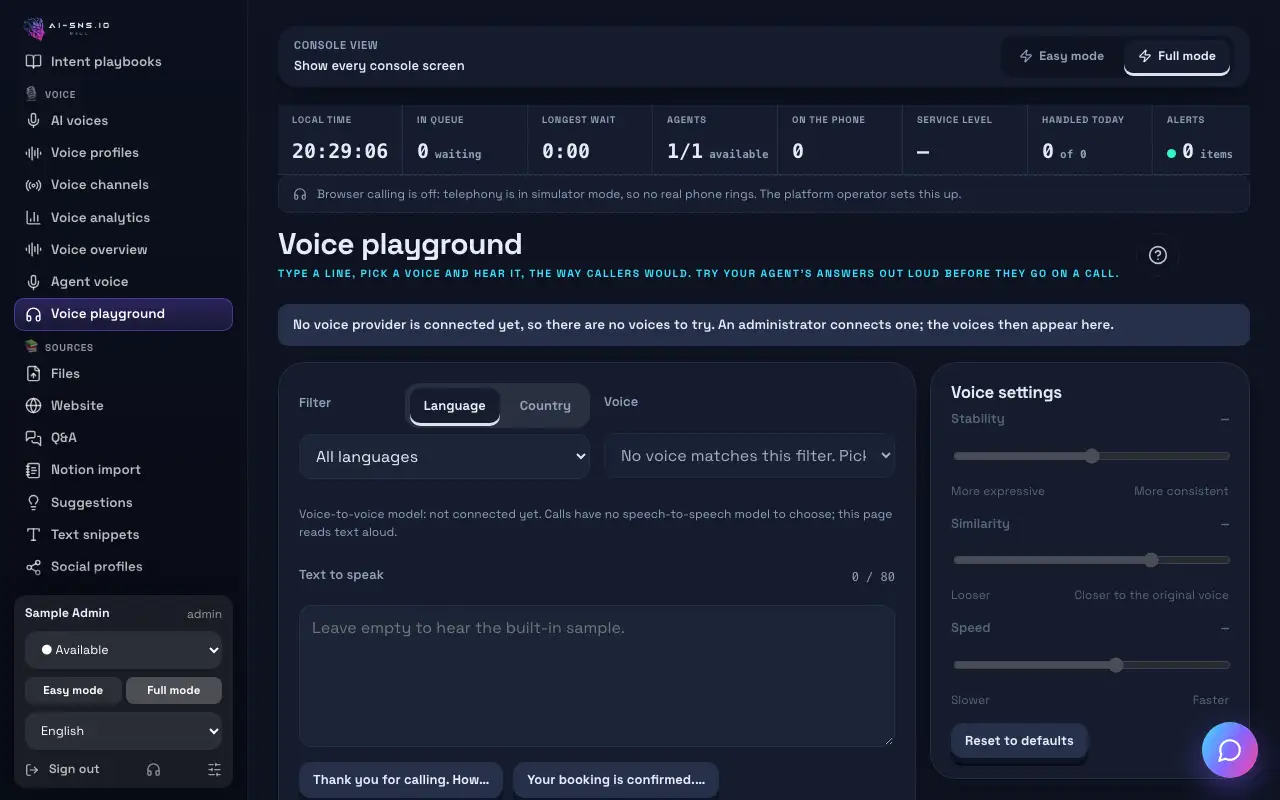This screenshot has width=1280, height=800.
Task: Adjust the Speed slider
Action: 1091,665
